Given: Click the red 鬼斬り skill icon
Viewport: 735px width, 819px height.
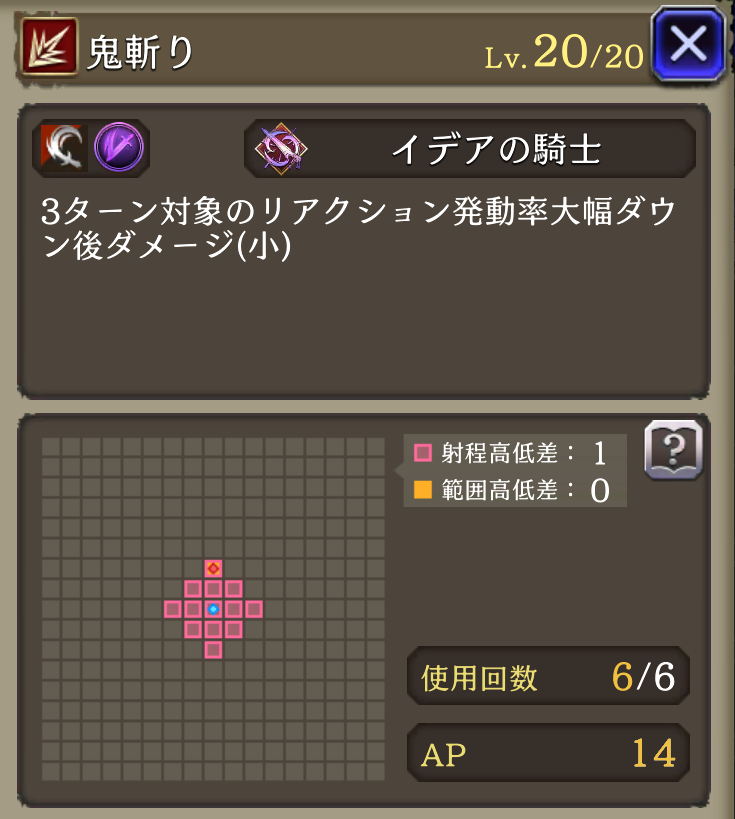Looking at the screenshot, I should 50,46.
